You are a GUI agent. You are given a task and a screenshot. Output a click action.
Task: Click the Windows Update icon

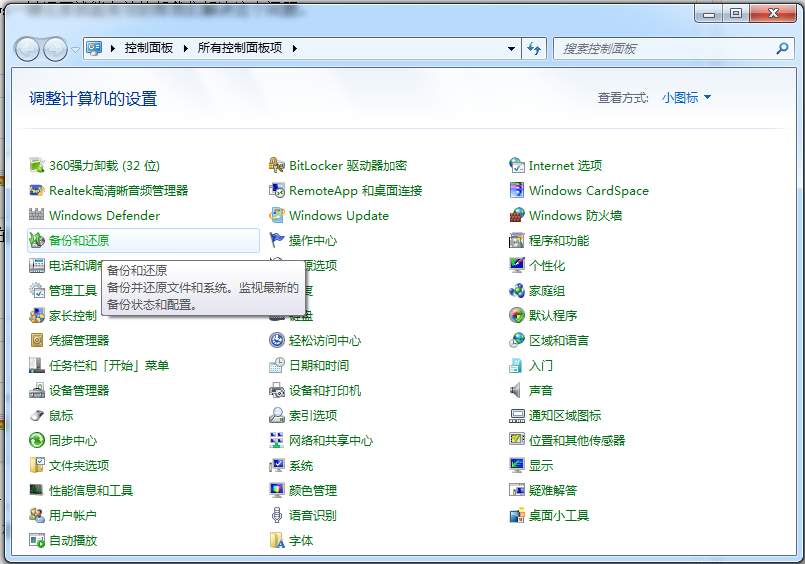(277, 215)
